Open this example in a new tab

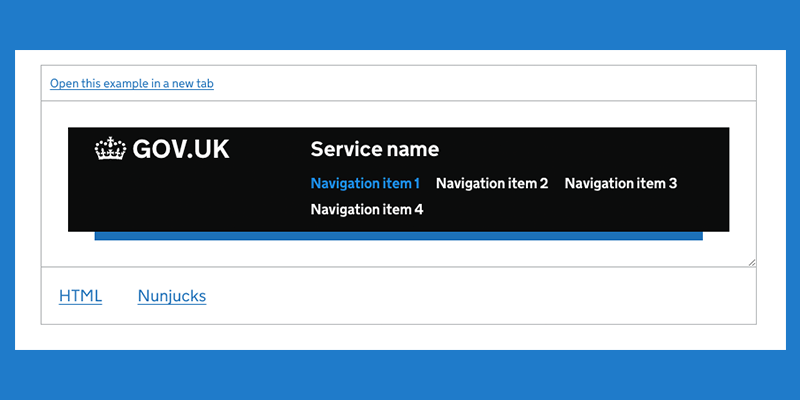(x=132, y=84)
